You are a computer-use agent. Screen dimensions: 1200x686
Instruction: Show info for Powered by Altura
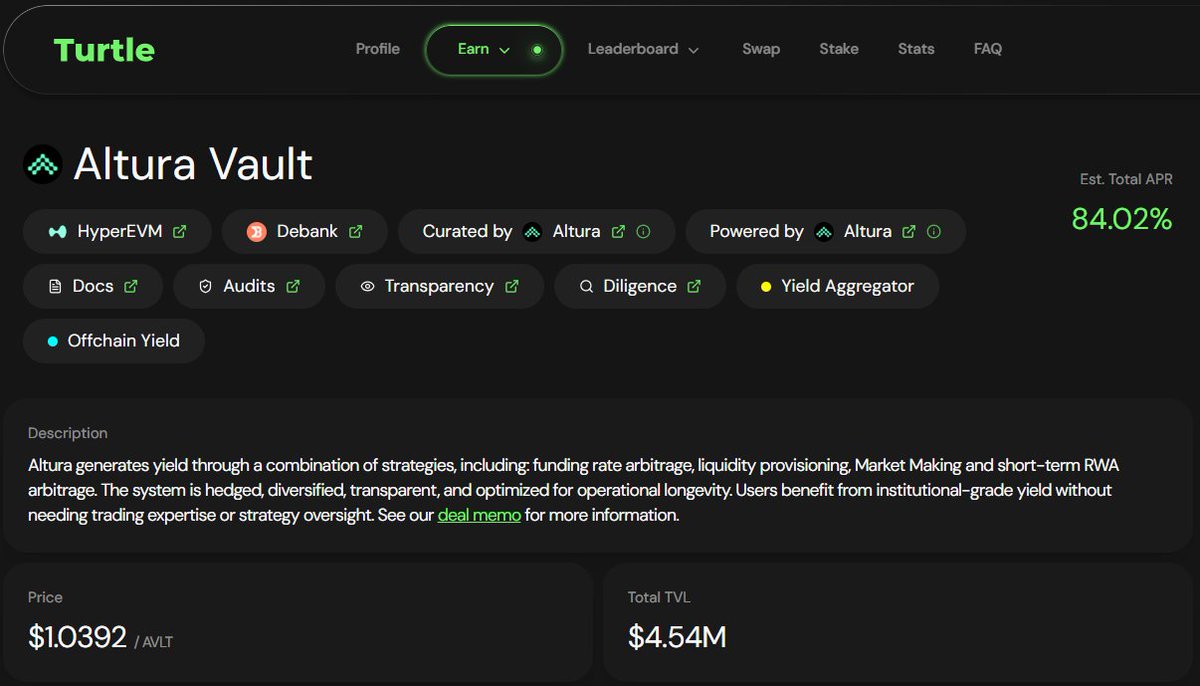934,231
